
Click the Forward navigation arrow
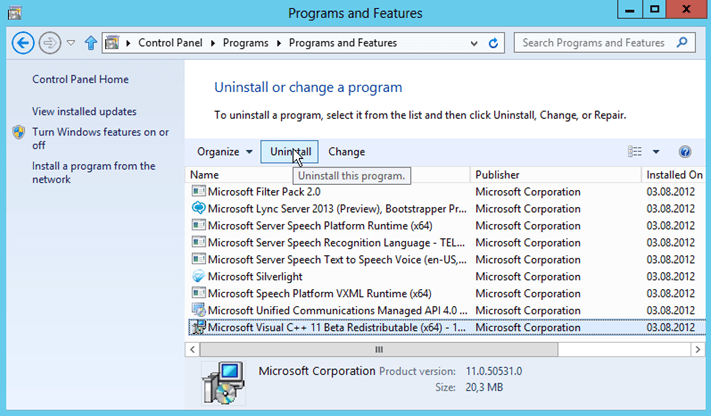click(x=49, y=43)
